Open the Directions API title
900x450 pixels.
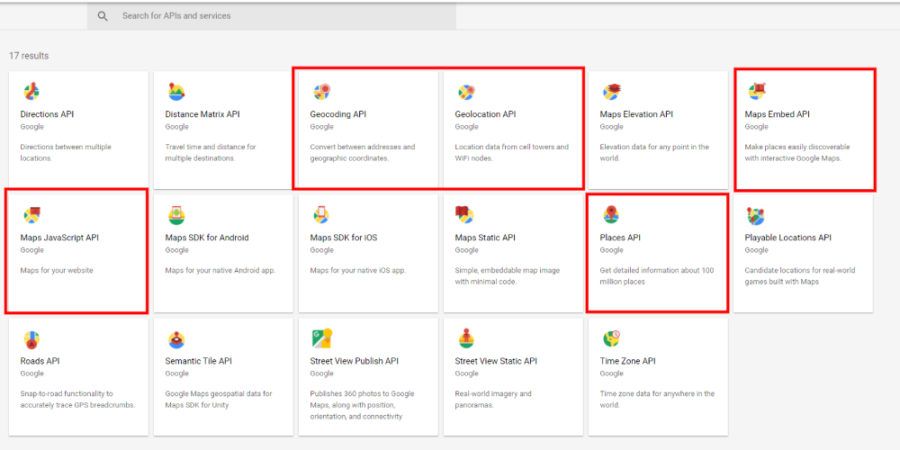coord(47,114)
